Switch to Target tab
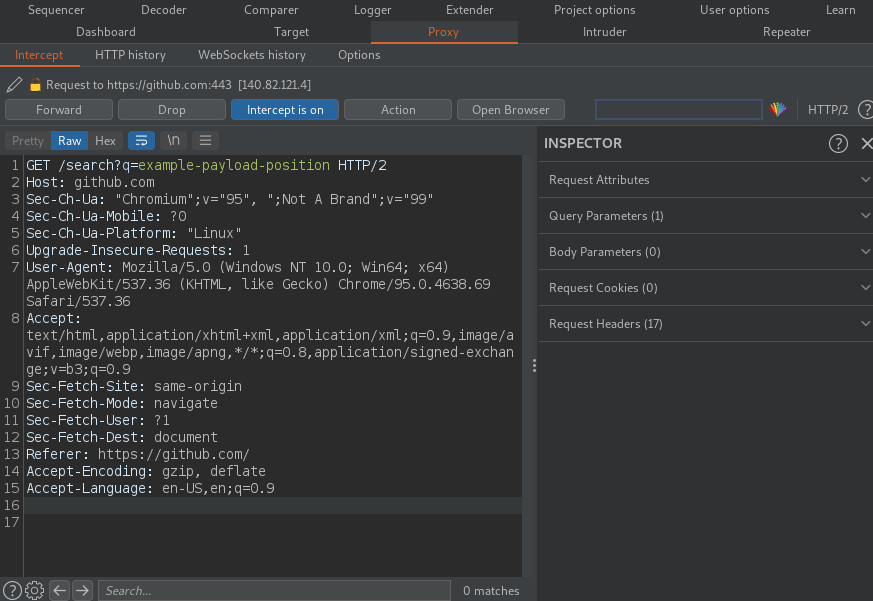Viewport: 873px width, 601px height. click(291, 32)
